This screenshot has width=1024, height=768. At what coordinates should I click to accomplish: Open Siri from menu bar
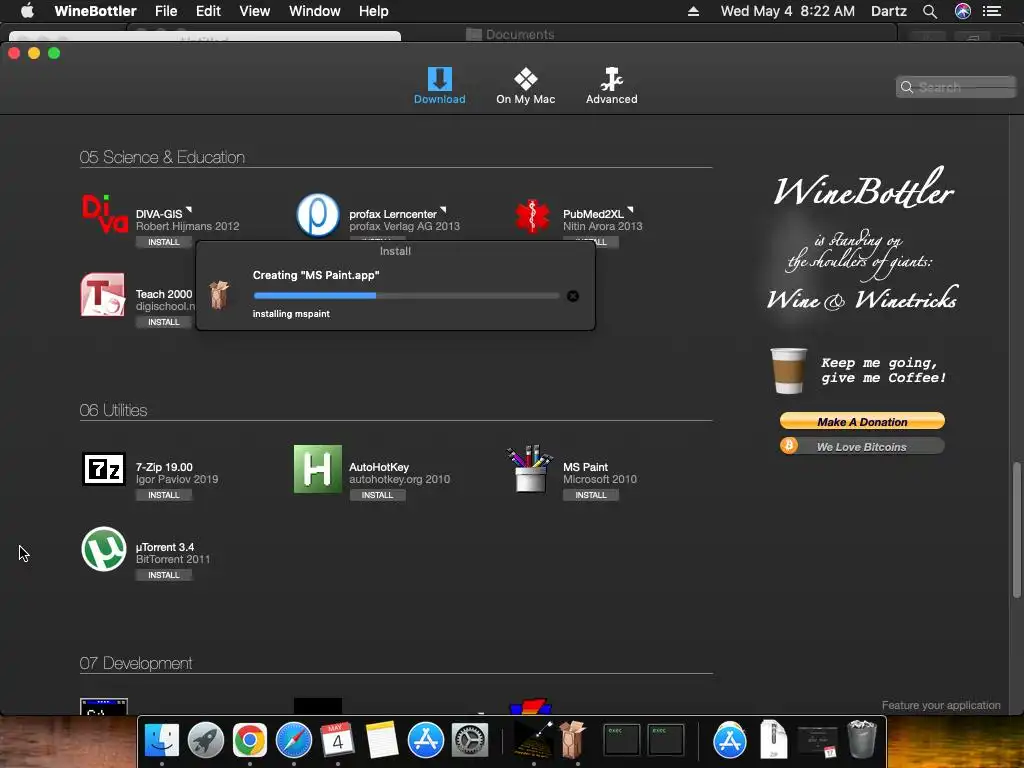[963, 11]
